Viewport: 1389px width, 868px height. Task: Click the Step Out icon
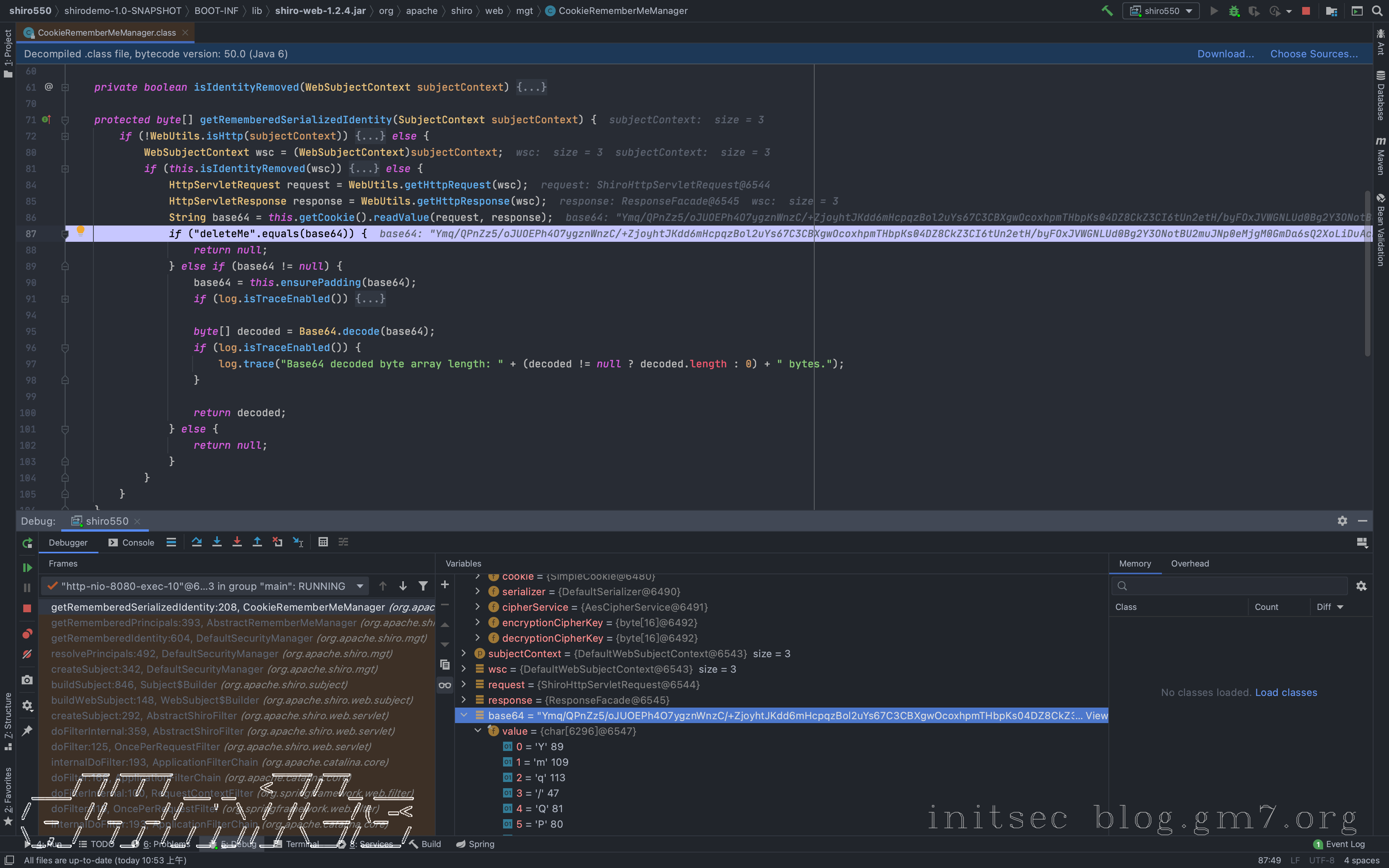[257, 542]
